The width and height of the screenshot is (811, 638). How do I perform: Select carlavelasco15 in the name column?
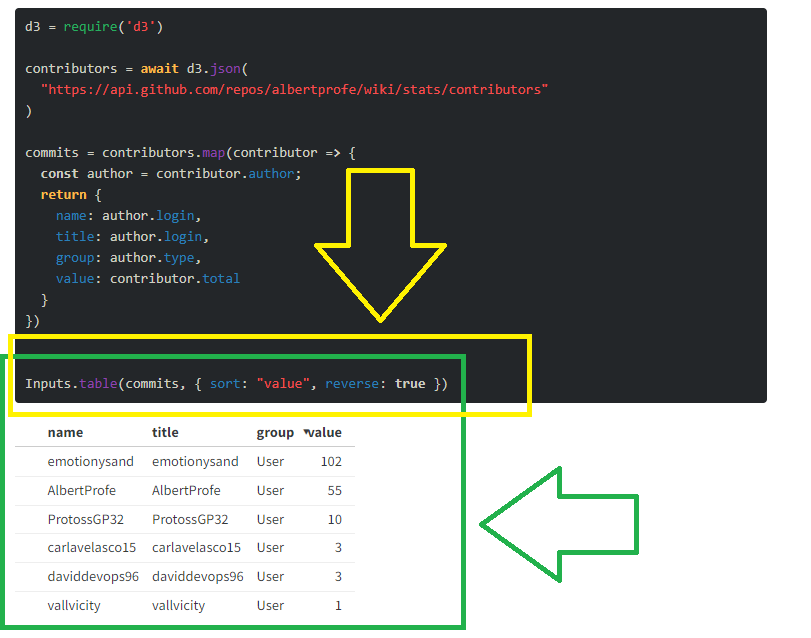pos(92,548)
